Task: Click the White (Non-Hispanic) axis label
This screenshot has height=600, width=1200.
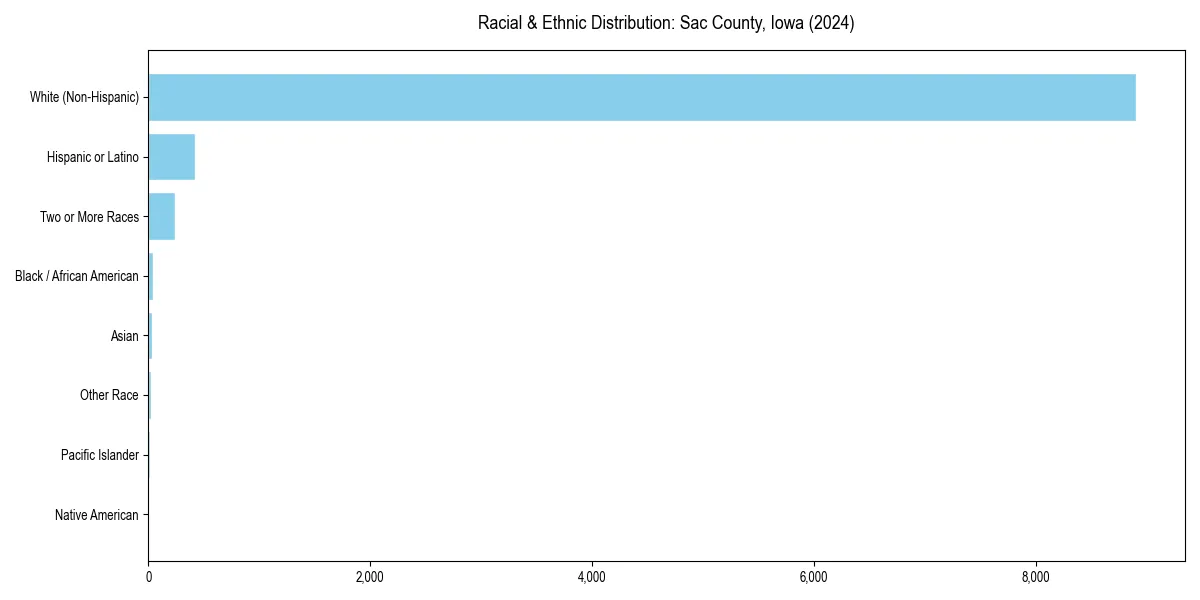Action: 85,97
